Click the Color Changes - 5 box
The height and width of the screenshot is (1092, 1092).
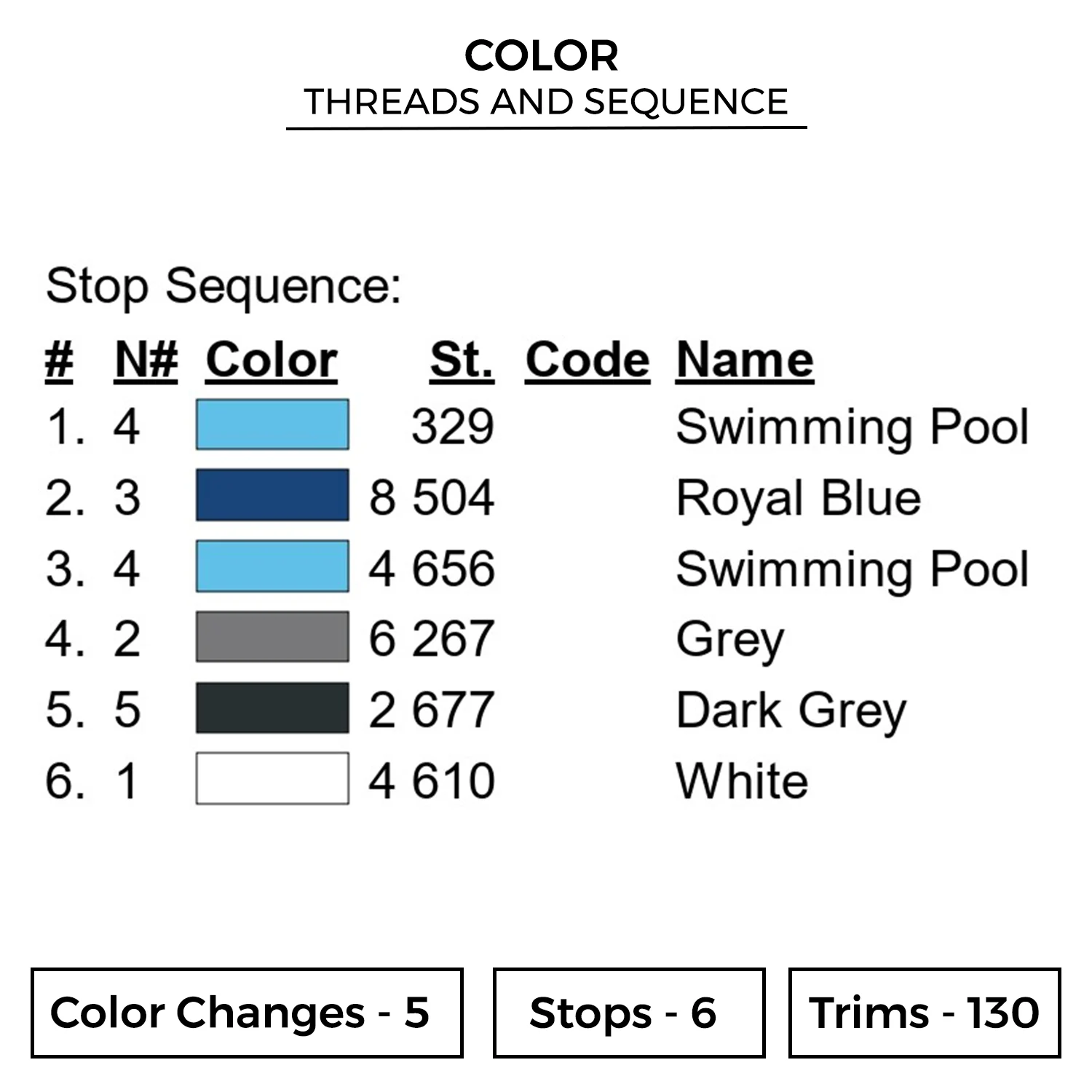[247, 1013]
